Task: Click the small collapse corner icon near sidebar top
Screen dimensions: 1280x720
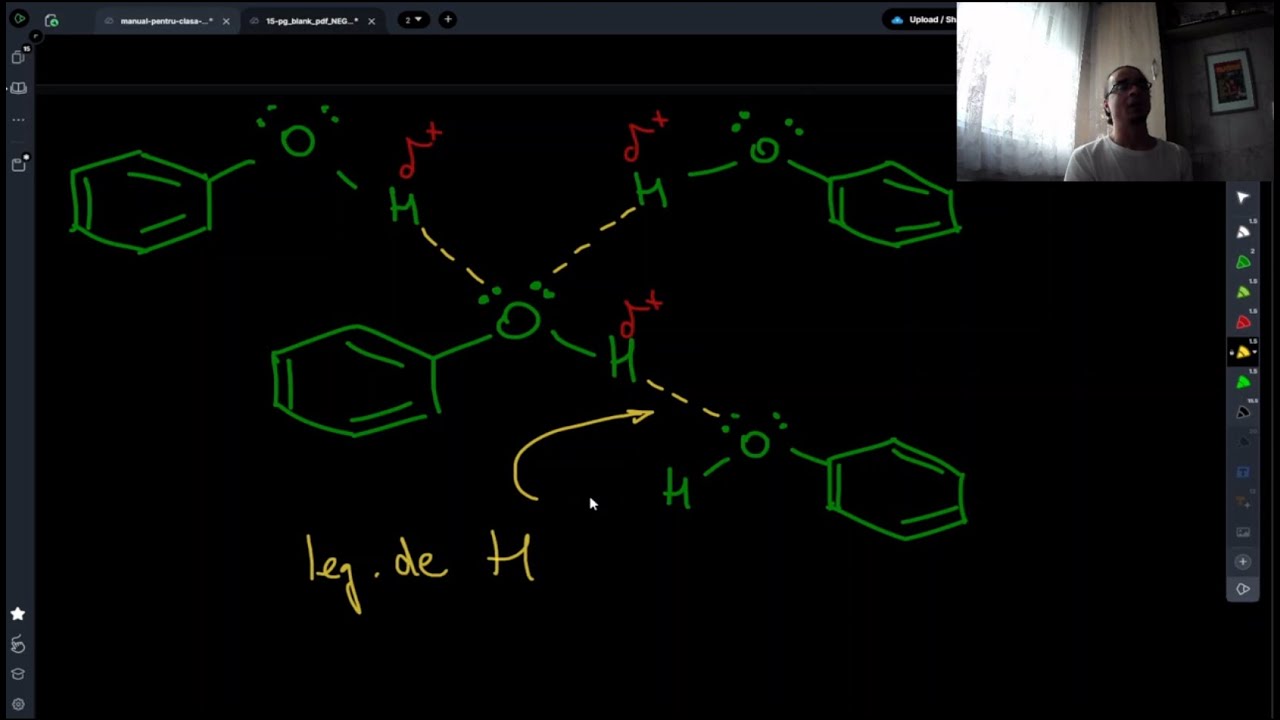Action: click(x=35, y=36)
